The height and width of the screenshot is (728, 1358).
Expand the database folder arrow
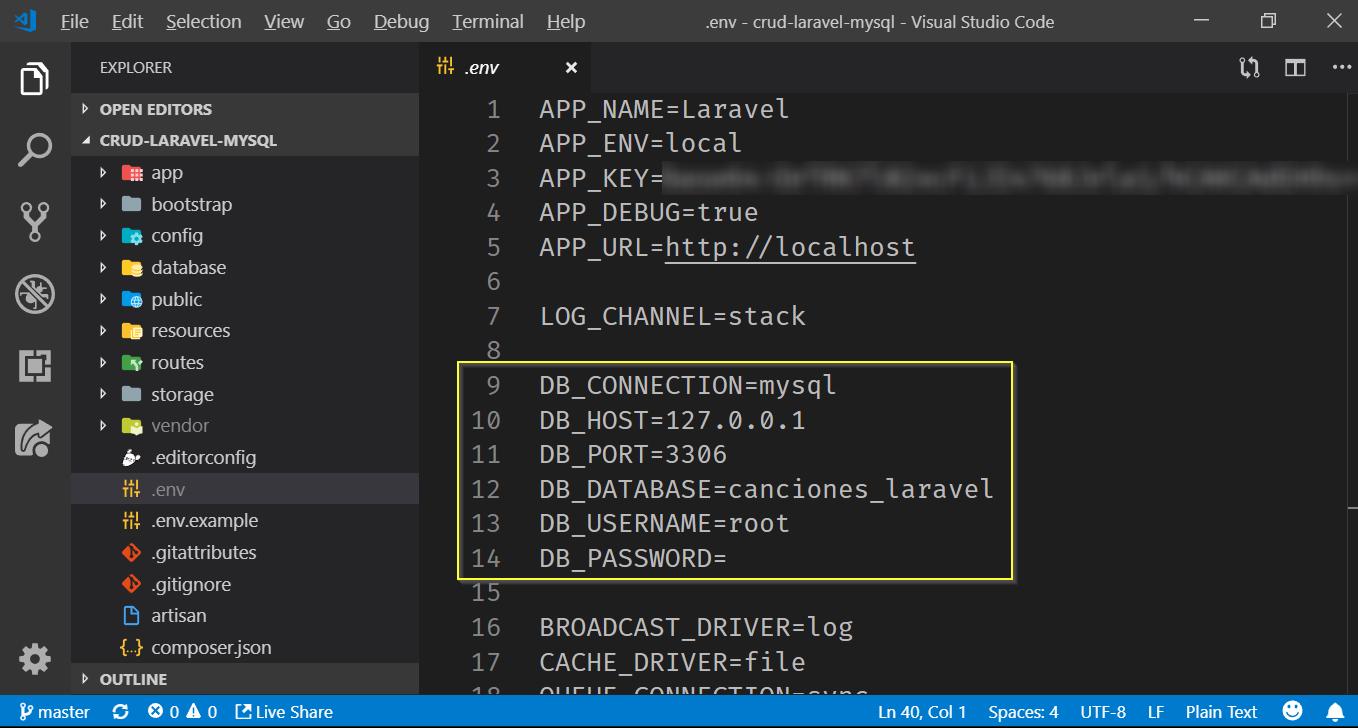pyautogui.click(x=103, y=268)
